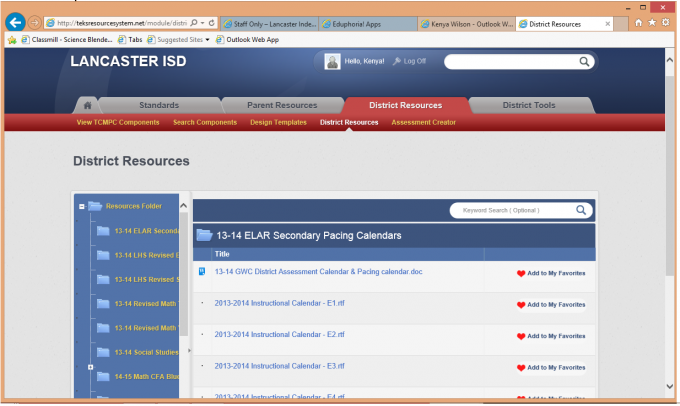Viewport: 680px width, 406px height.
Task: Switch to the Standards tab
Action: pos(159,105)
